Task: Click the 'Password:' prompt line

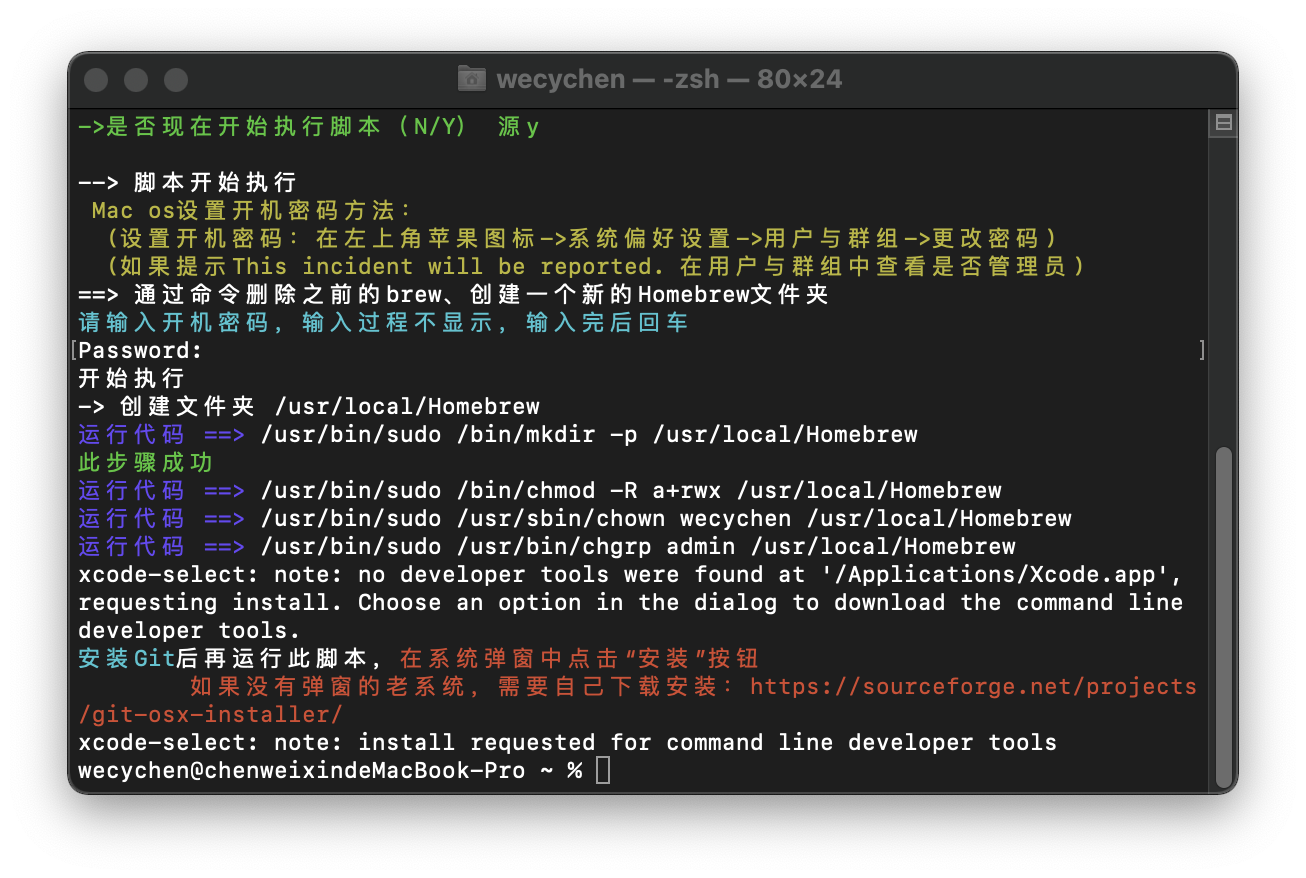Action: coord(140,351)
